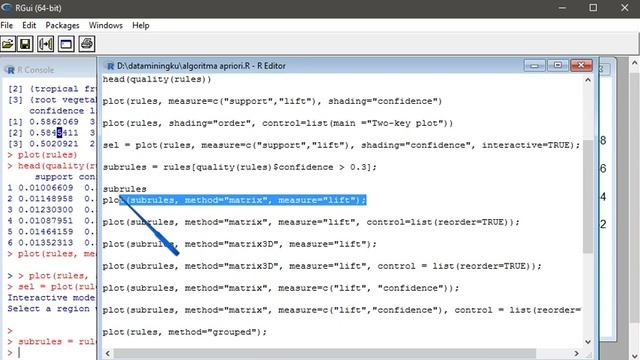The height and width of the screenshot is (360, 640).
Task: Open the File menu
Action: 7,25
